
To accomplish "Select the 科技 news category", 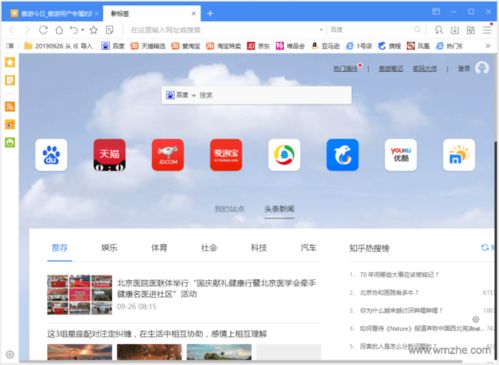I will pyautogui.click(x=259, y=248).
